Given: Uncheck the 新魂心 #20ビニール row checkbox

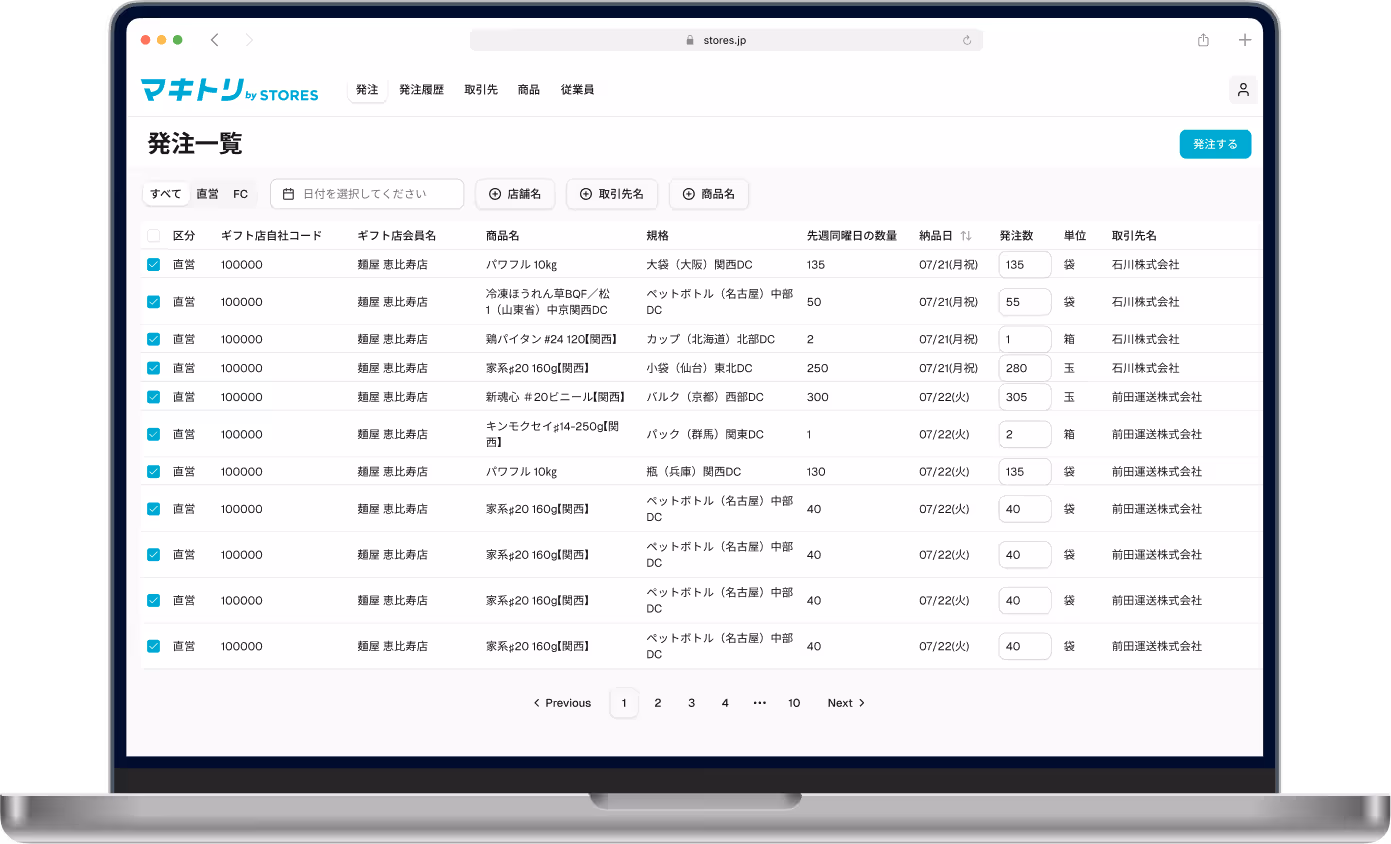Looking at the screenshot, I should (153, 397).
